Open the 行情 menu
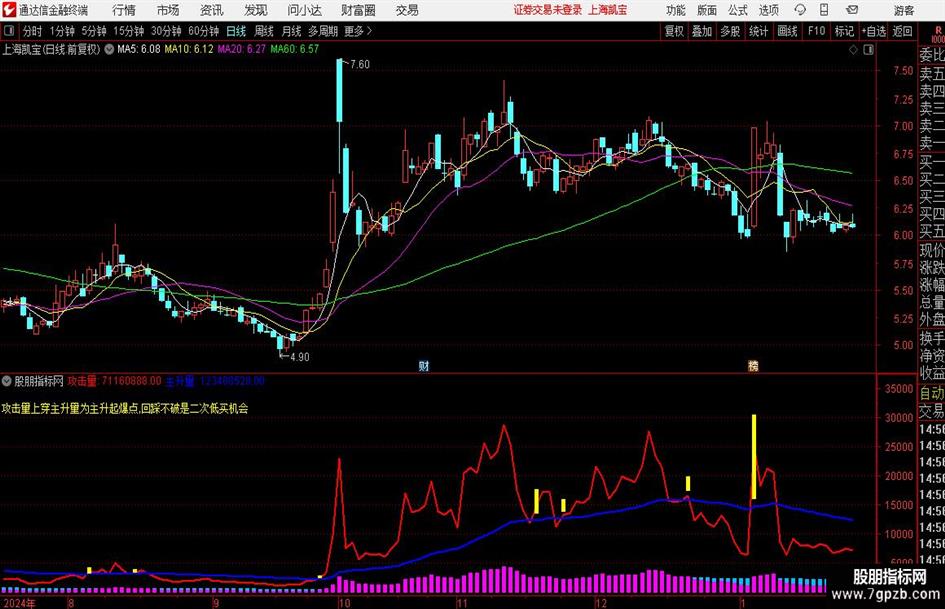945x609 pixels. tap(124, 10)
